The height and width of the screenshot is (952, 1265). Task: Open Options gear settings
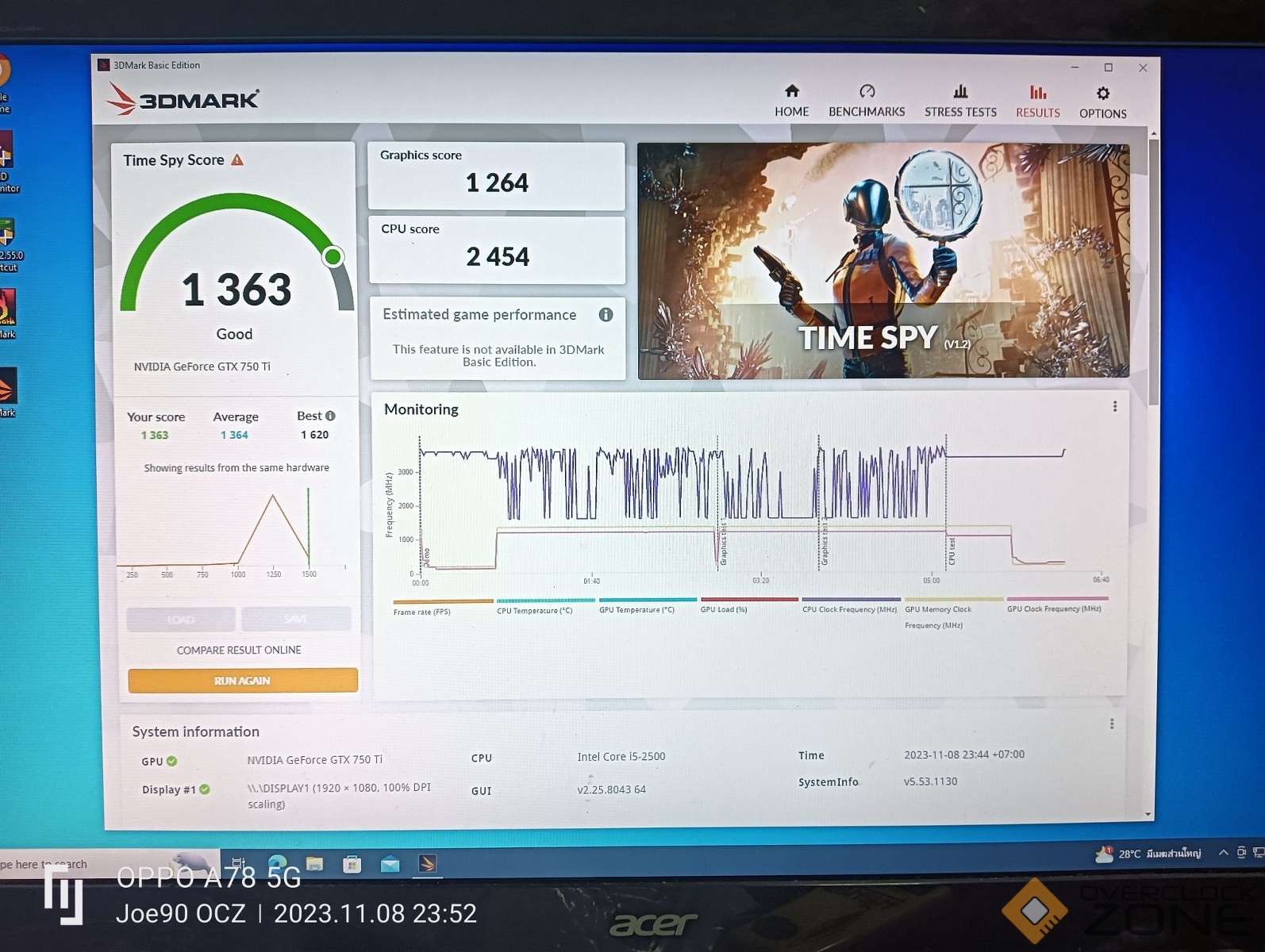click(1102, 94)
